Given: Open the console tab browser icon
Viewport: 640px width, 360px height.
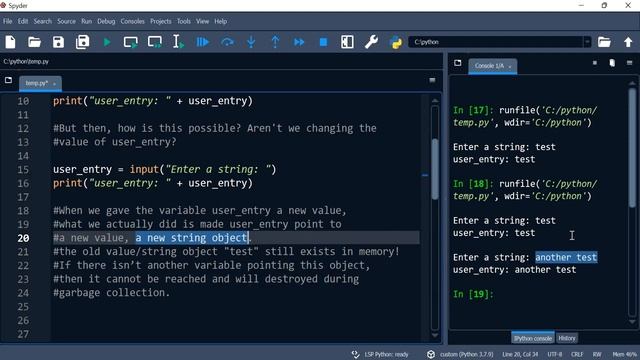Looking at the screenshot, I should coord(458,63).
